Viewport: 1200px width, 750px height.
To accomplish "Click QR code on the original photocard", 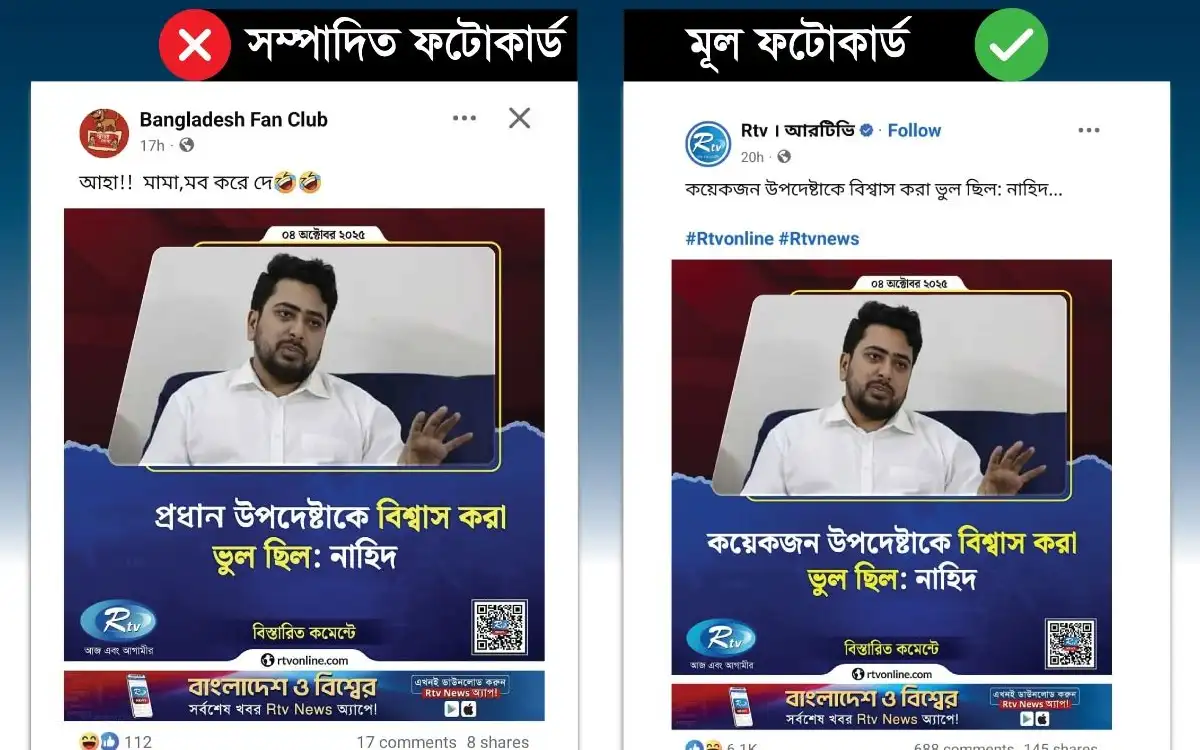I will click(1071, 643).
